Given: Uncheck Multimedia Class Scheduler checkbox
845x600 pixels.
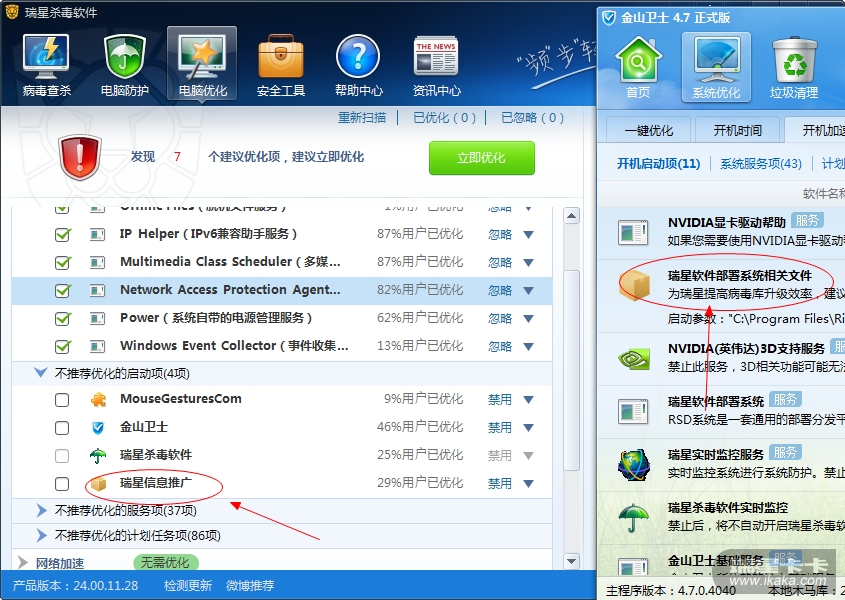Looking at the screenshot, I should click(x=63, y=263).
